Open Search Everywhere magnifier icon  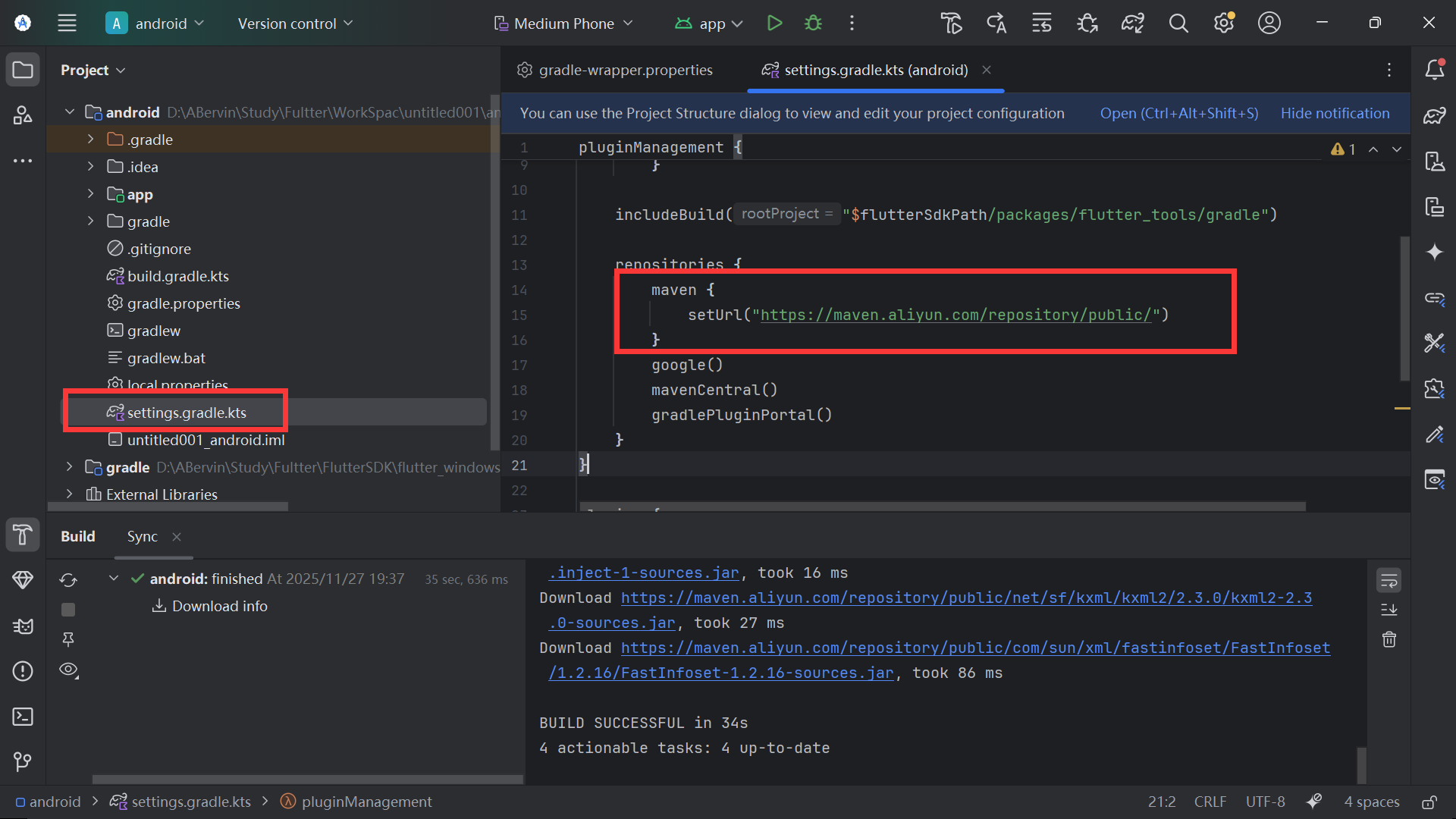pos(1178,24)
